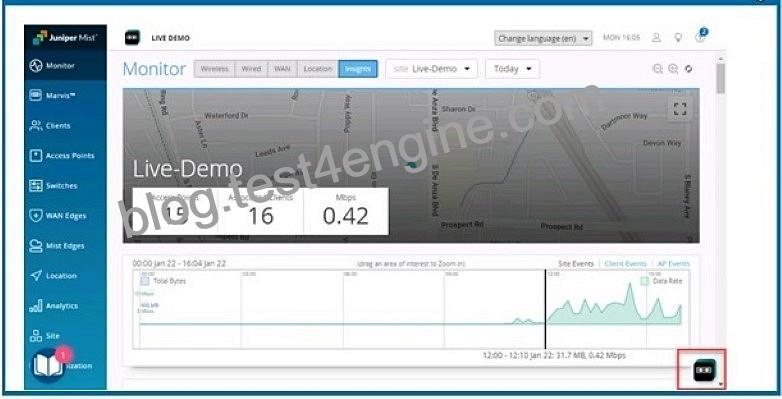Click the refresh icon beside zoom controls
The height and width of the screenshot is (399, 782).
(x=689, y=69)
